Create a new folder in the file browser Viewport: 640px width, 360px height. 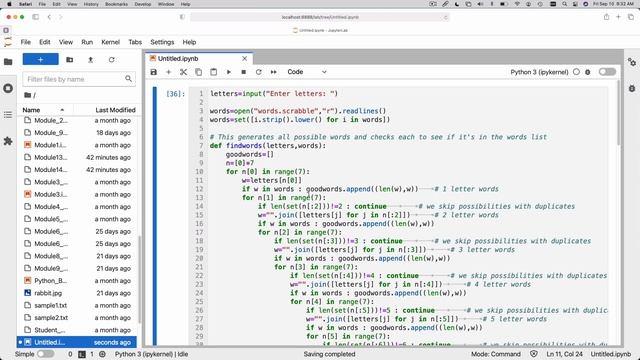[70, 60]
